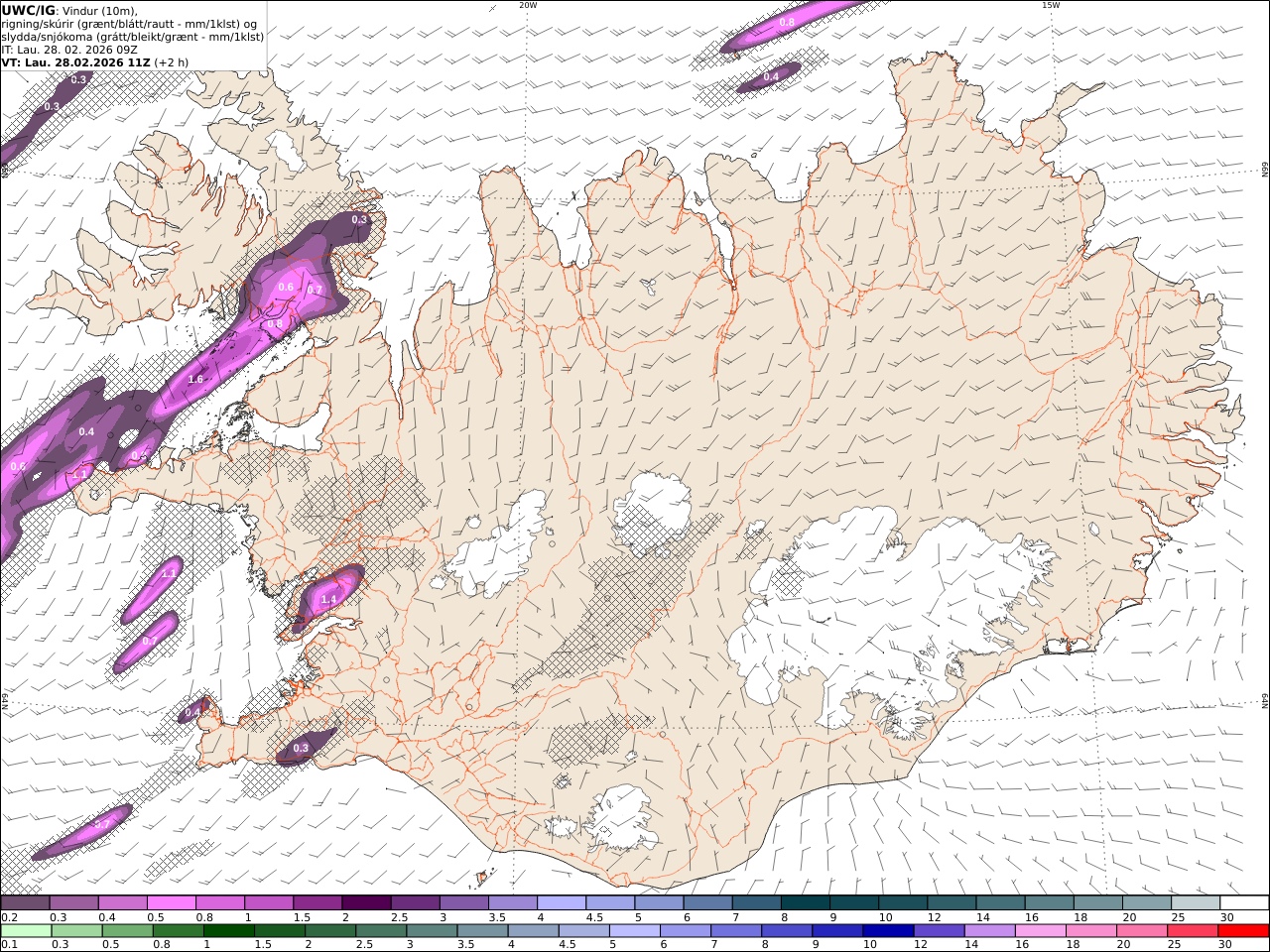This screenshot has height=952, width=1270.
Task: Click the '20' label in the lower legend
Action: (x=1122, y=945)
